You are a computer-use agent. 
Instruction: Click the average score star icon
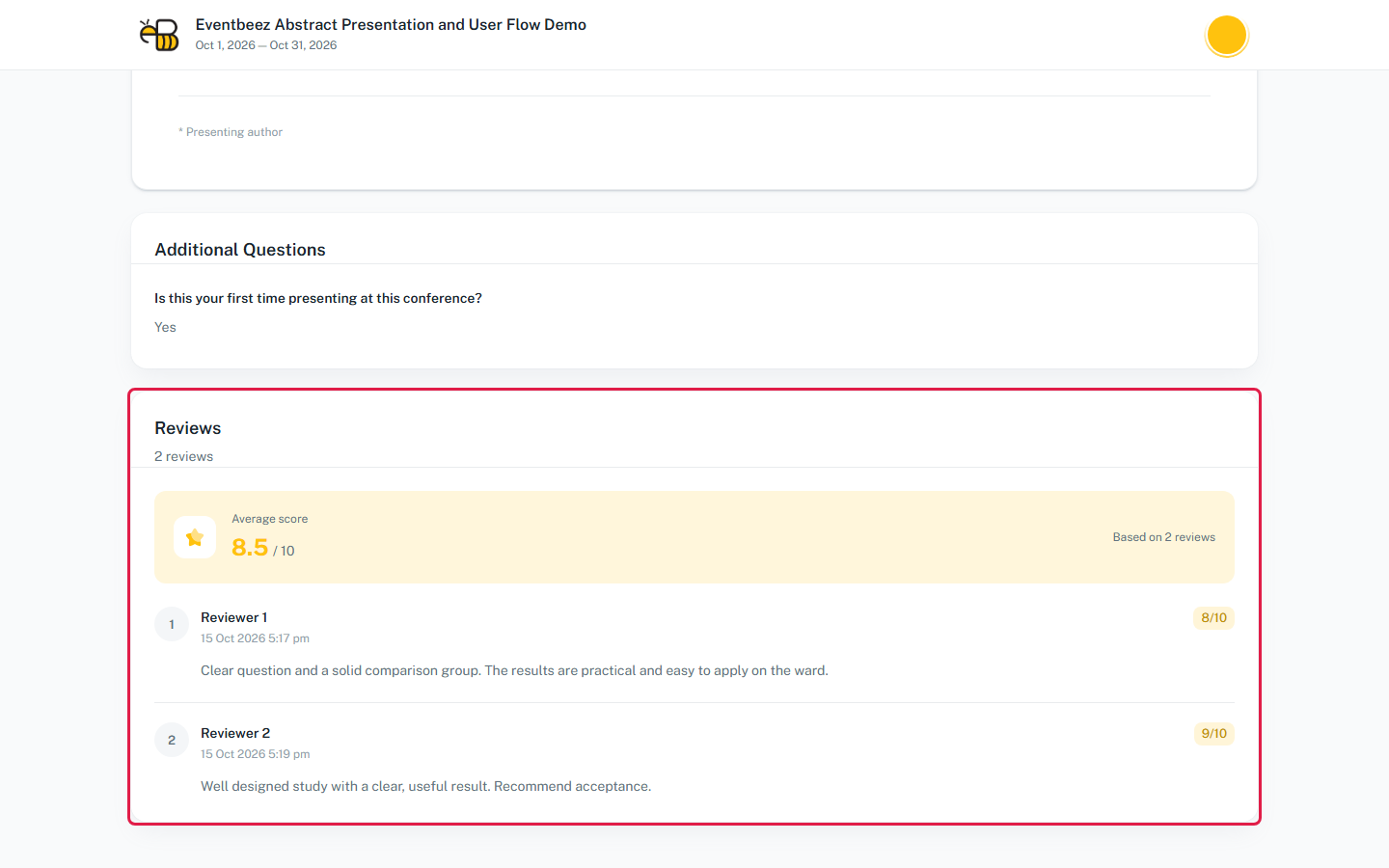coord(195,537)
